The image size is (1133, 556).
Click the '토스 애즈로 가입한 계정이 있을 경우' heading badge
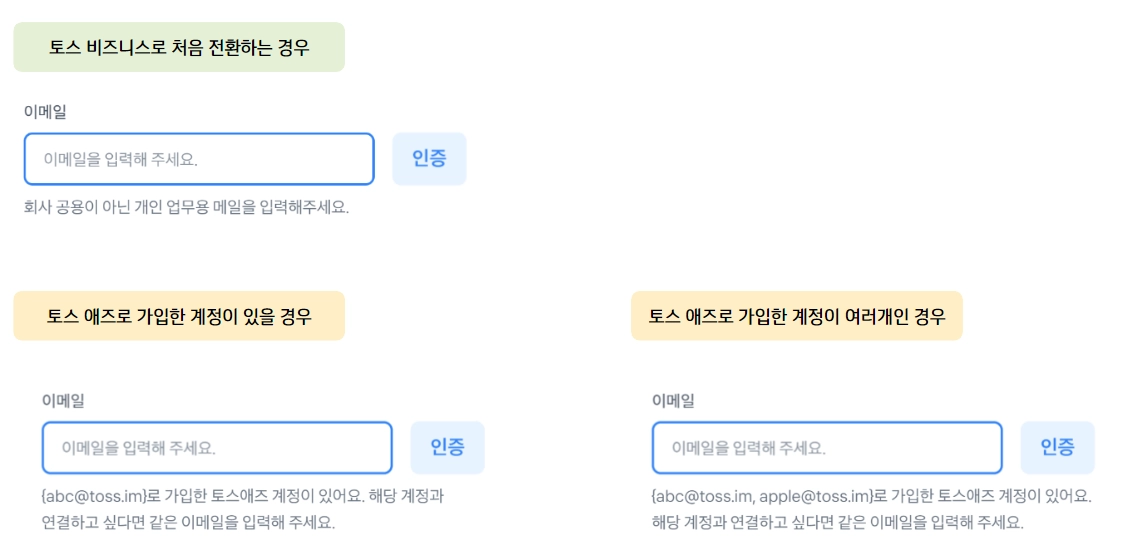[179, 316]
